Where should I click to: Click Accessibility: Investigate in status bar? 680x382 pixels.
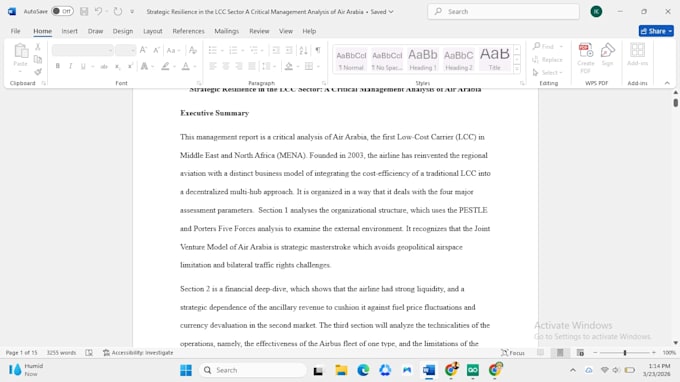(138, 353)
